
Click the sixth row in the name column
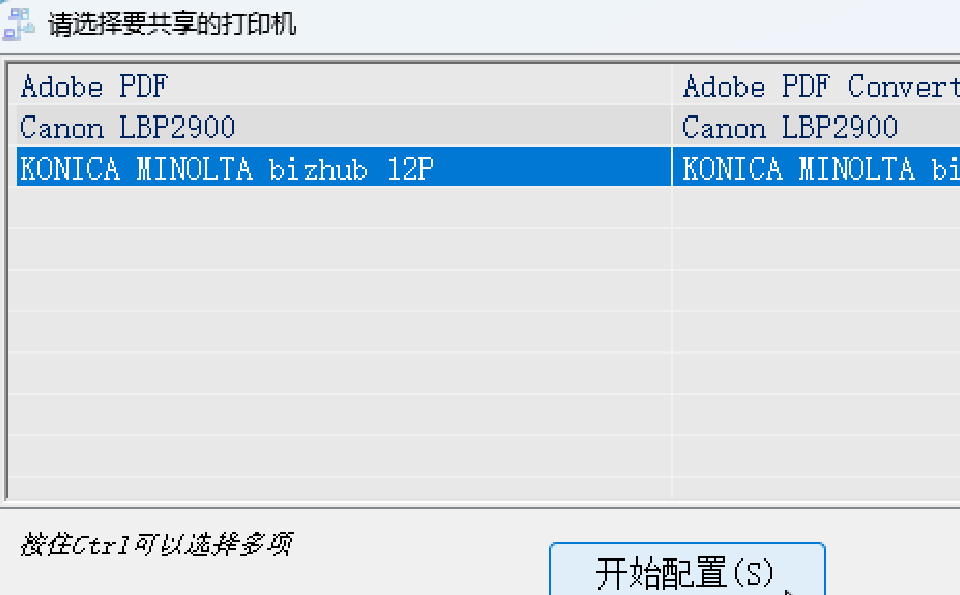(340, 290)
